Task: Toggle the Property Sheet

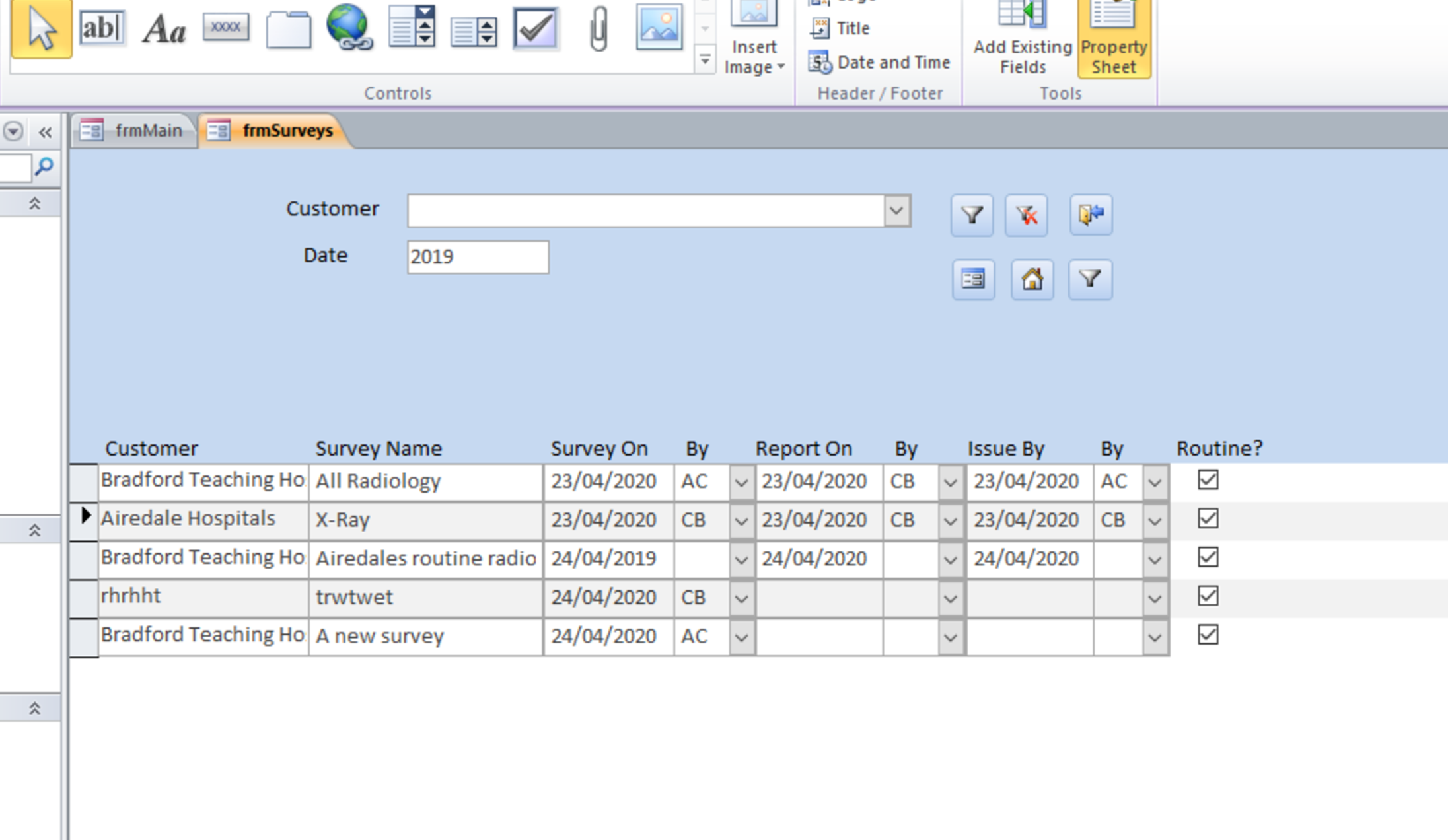Action: pos(1114,38)
